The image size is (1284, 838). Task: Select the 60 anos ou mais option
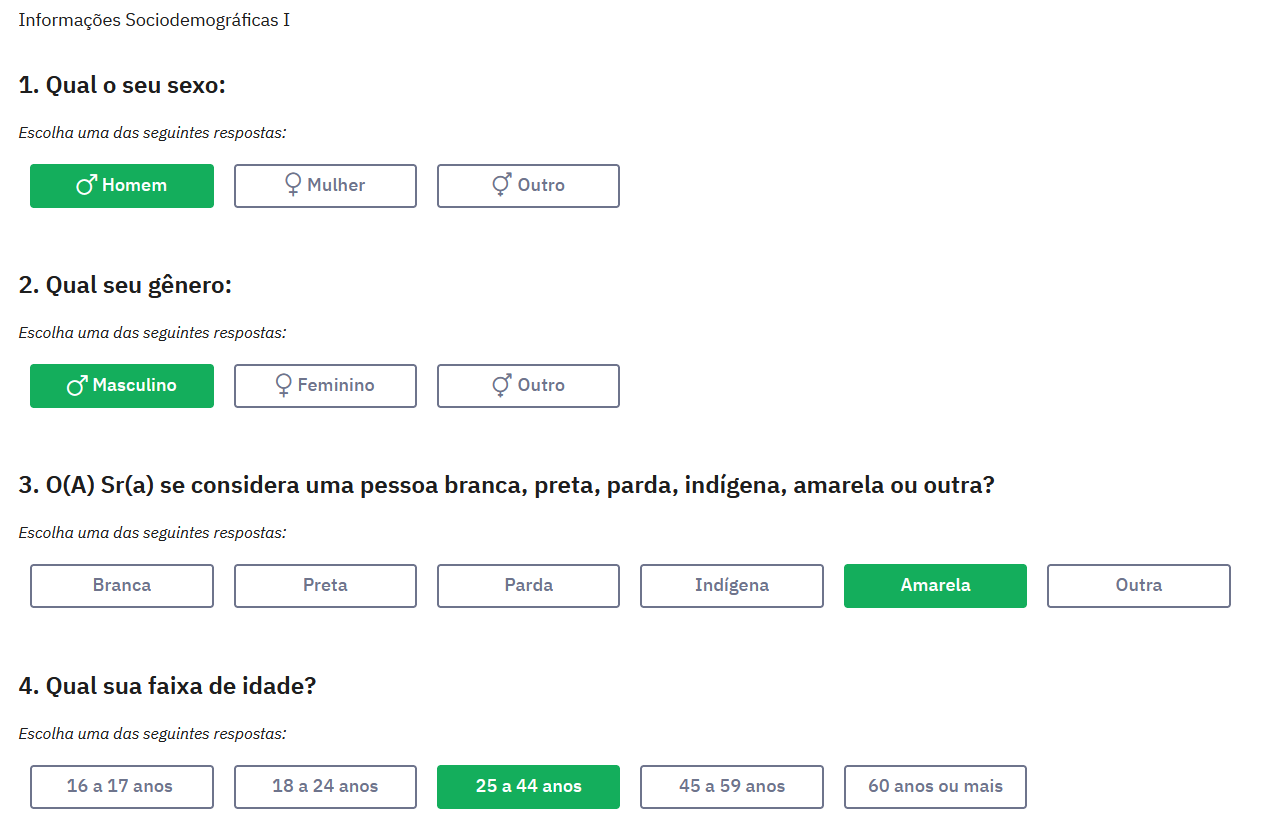coord(935,787)
